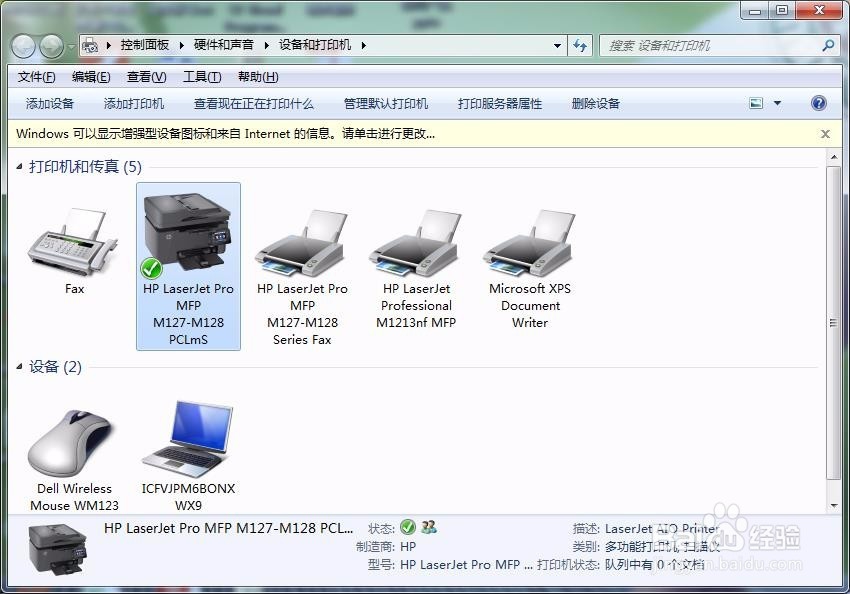
Task: Click 描述: LaserJet AIO Printer text
Action: click(646, 528)
